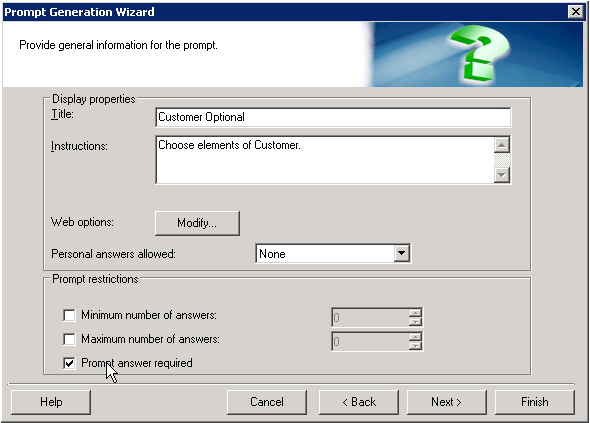590x423 pixels.
Task: Increase the maximum number of answers spinner
Action: point(415,337)
